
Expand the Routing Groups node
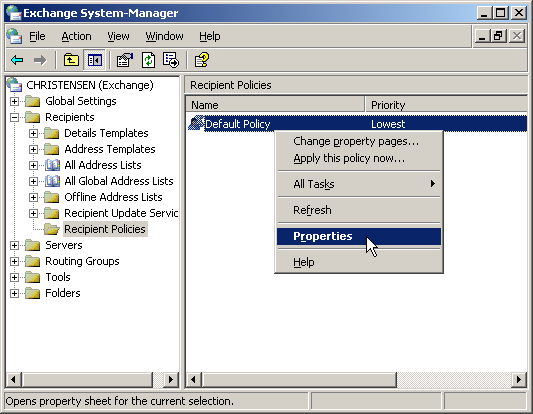(14, 261)
